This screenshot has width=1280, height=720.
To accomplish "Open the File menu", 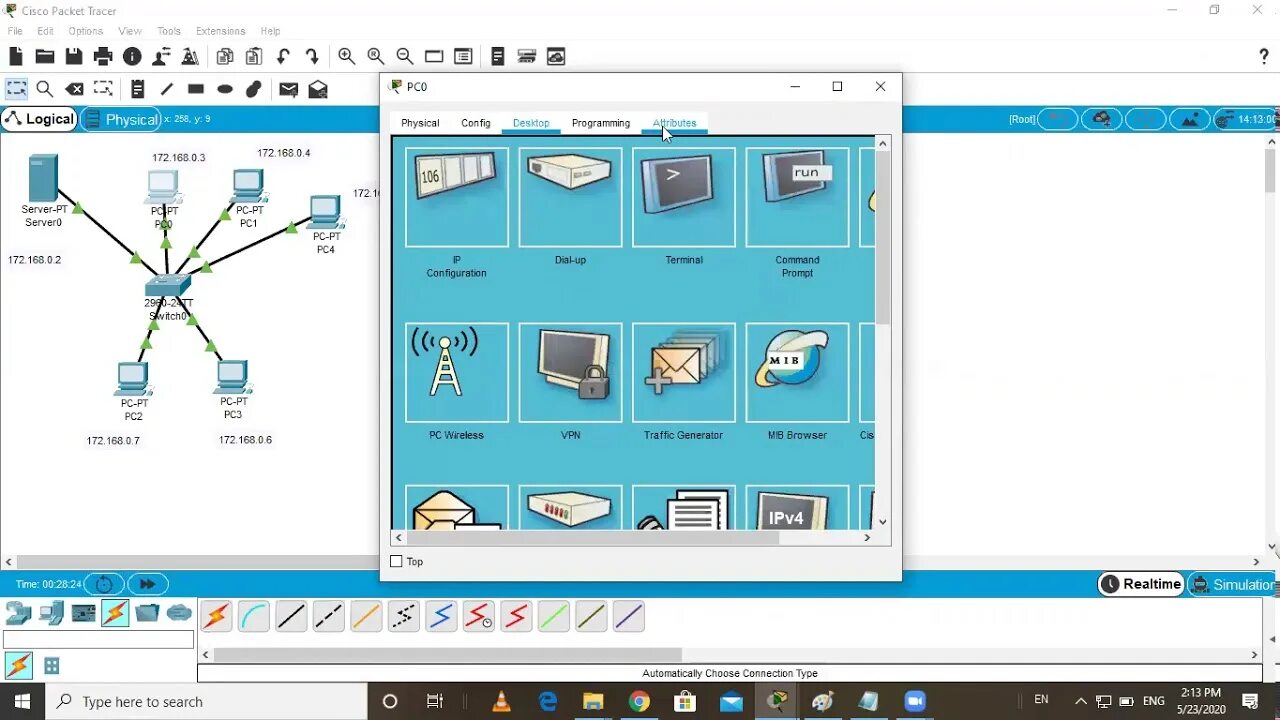I will pyautogui.click(x=15, y=31).
